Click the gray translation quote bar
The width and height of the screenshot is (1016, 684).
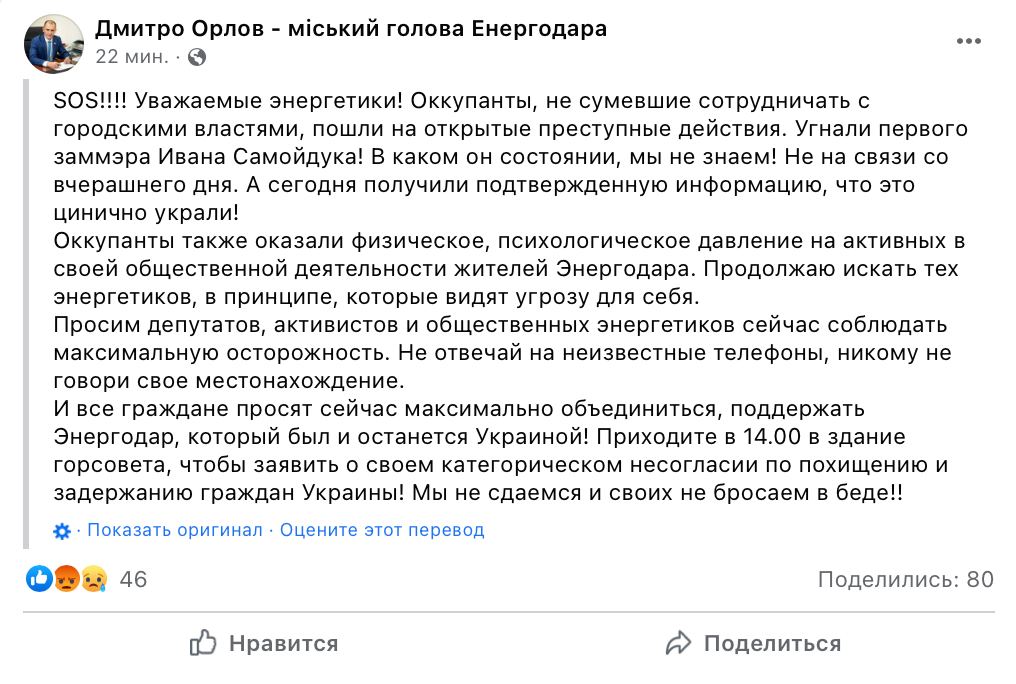(x=26, y=314)
